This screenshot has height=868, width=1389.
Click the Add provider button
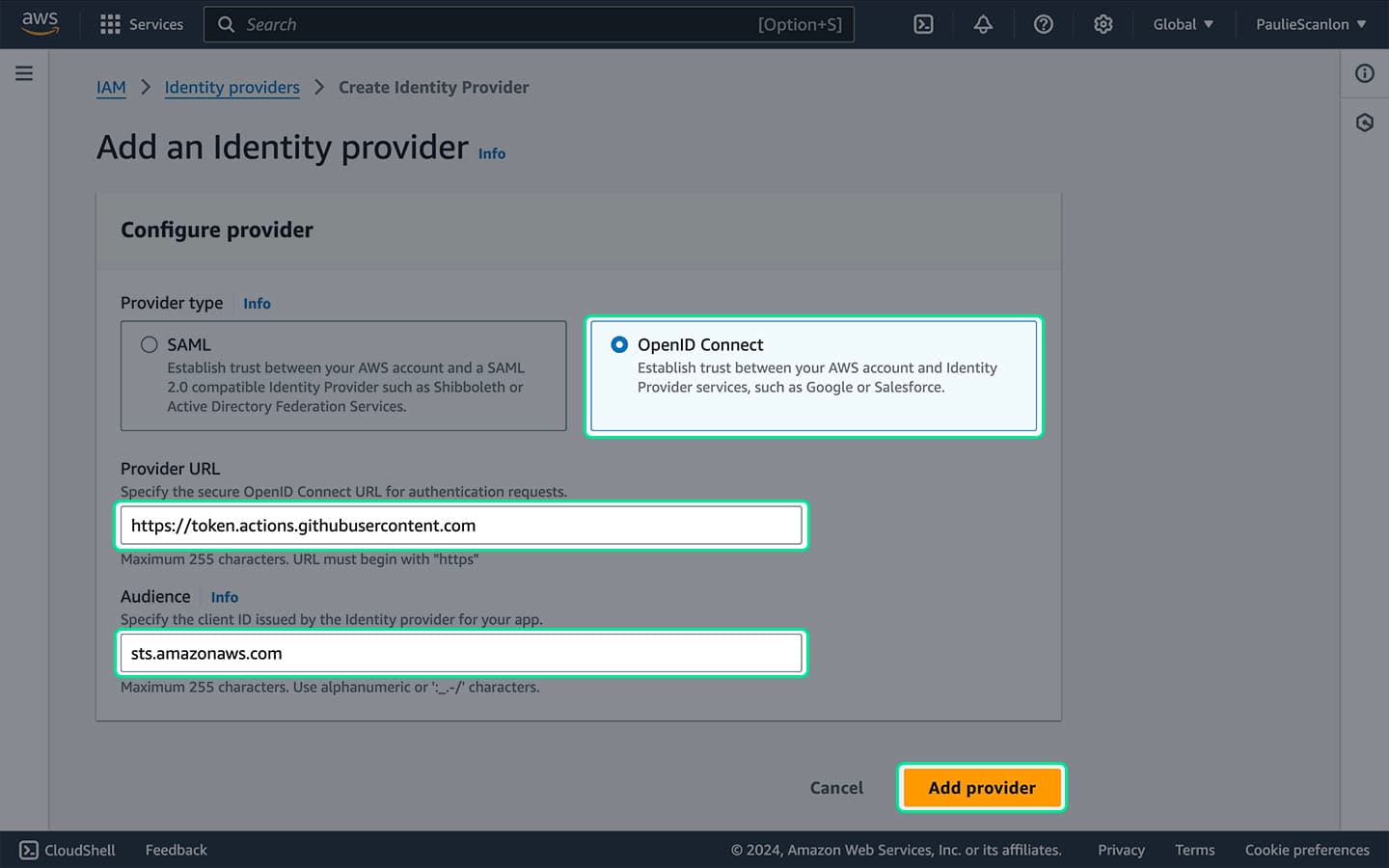pos(981,787)
